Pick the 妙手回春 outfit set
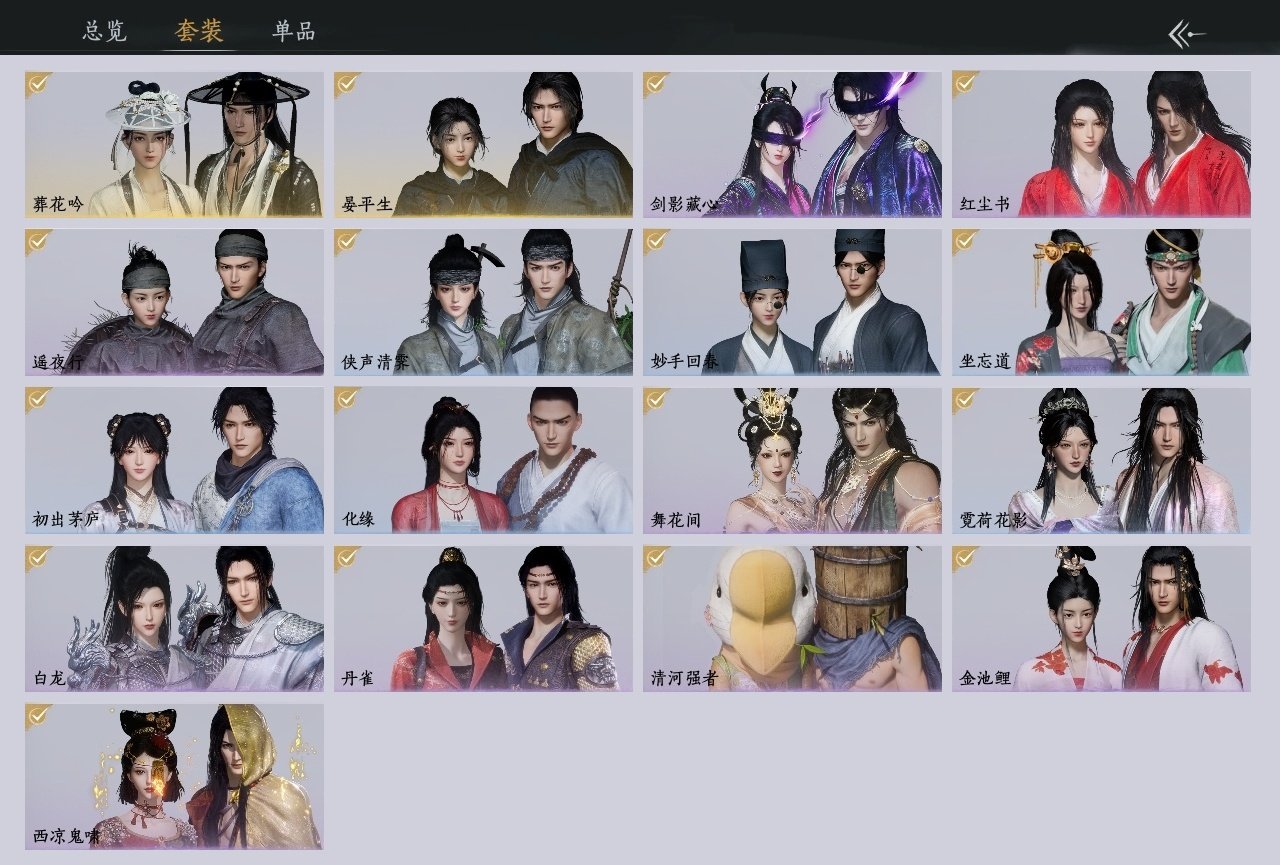 [792, 302]
